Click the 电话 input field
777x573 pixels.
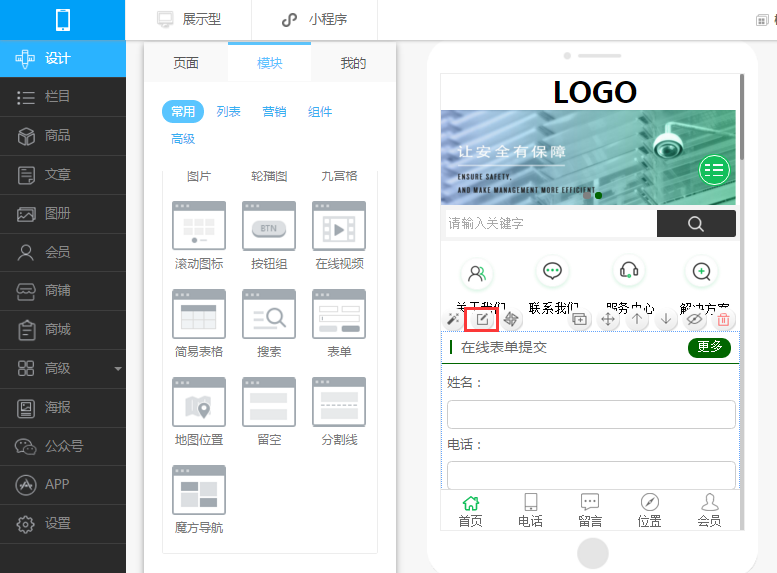click(x=591, y=476)
